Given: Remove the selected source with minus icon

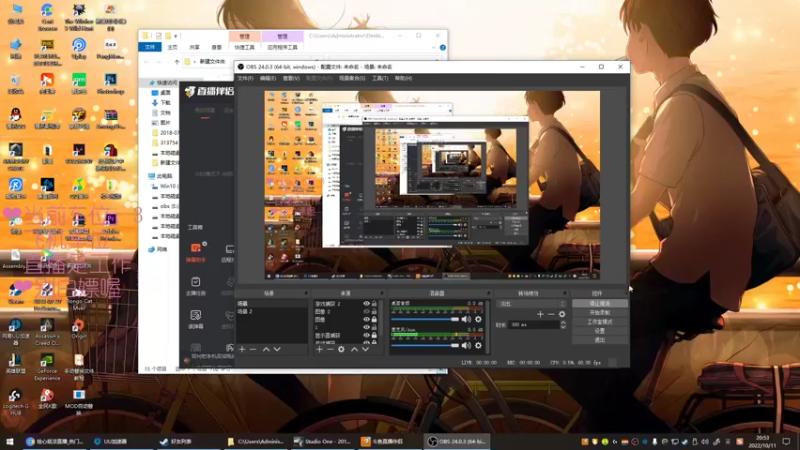Looking at the screenshot, I should pyautogui.click(x=330, y=349).
